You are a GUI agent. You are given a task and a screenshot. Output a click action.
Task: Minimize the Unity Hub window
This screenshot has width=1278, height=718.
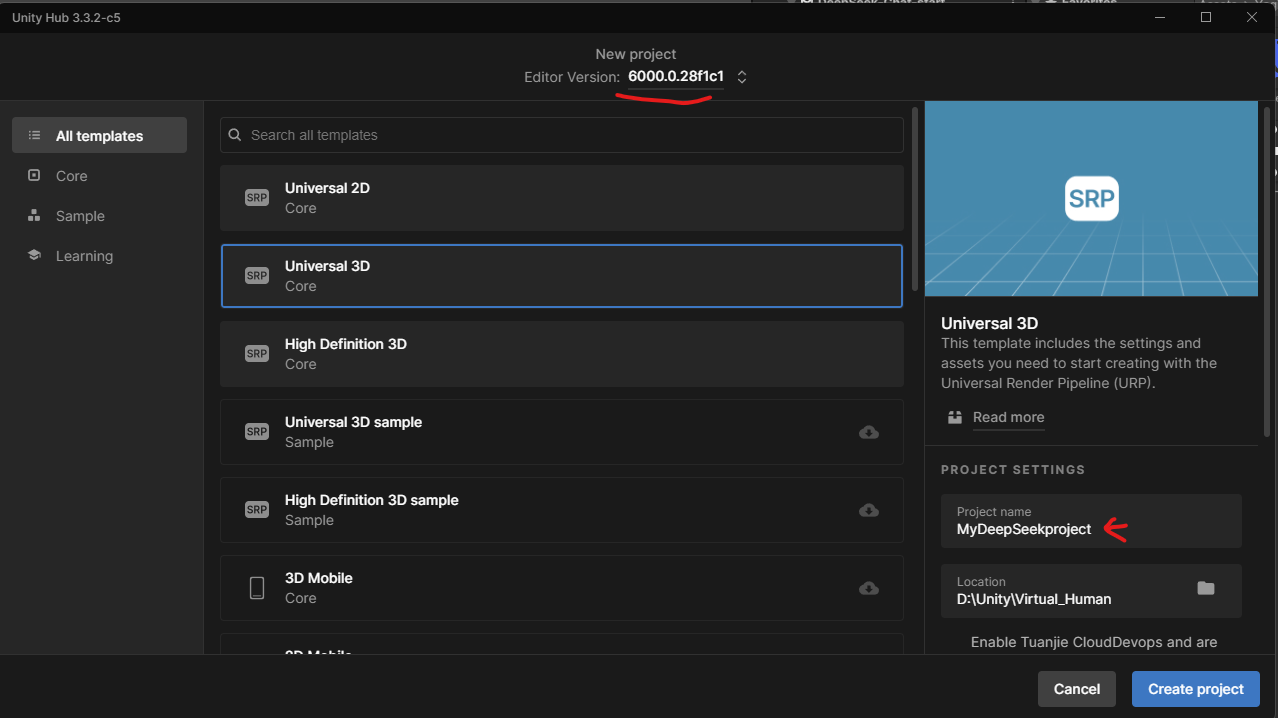1161,17
